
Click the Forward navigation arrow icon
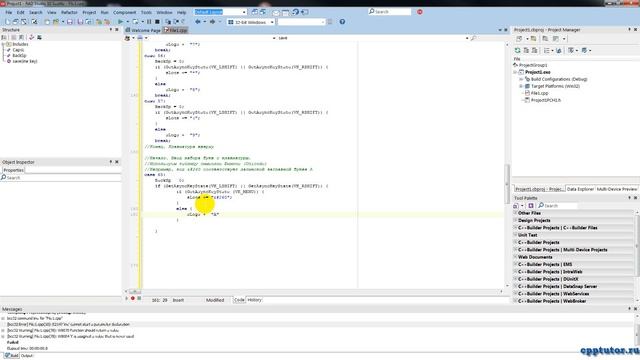click(x=212, y=22)
